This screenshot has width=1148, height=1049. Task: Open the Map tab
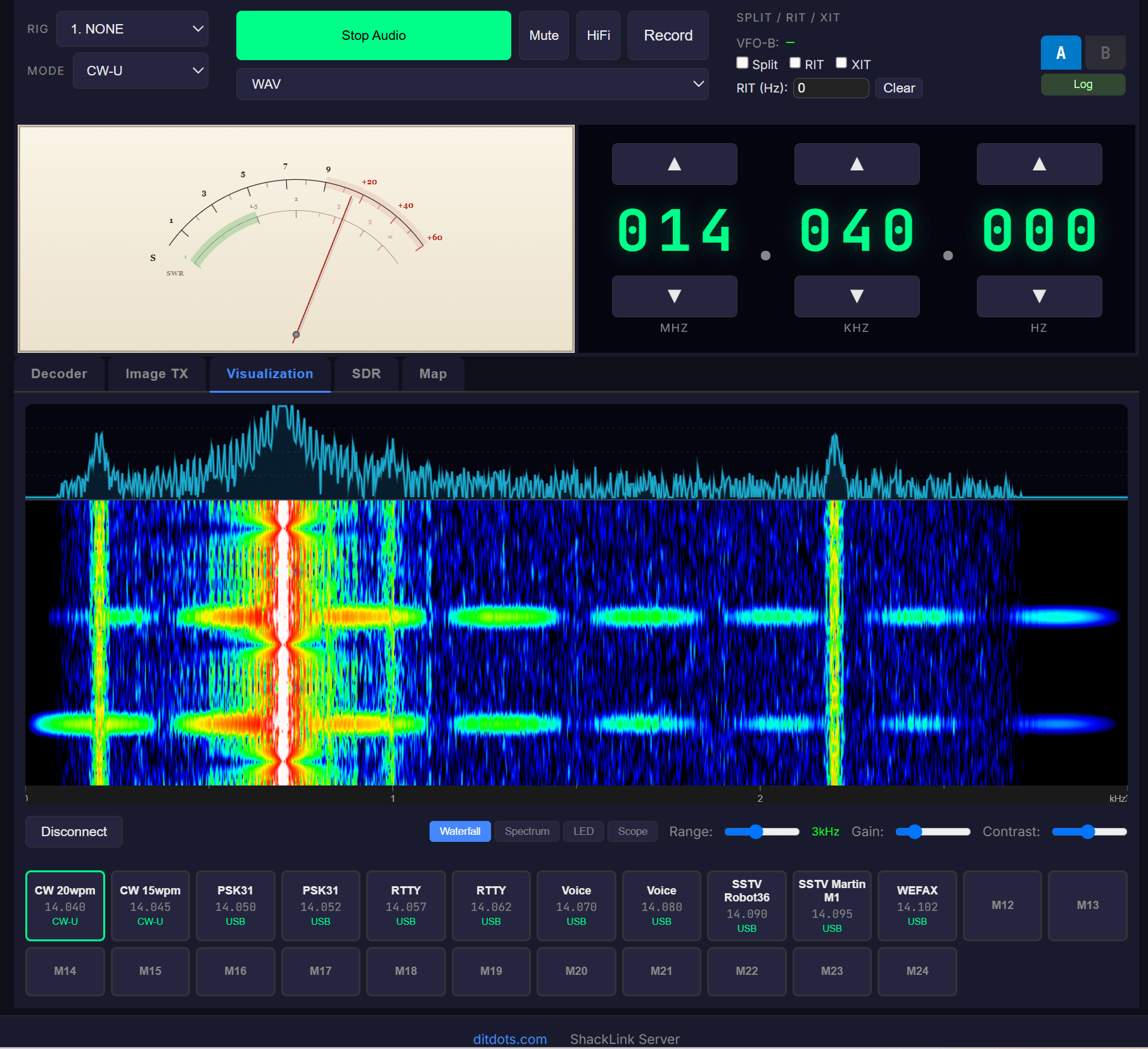point(433,374)
